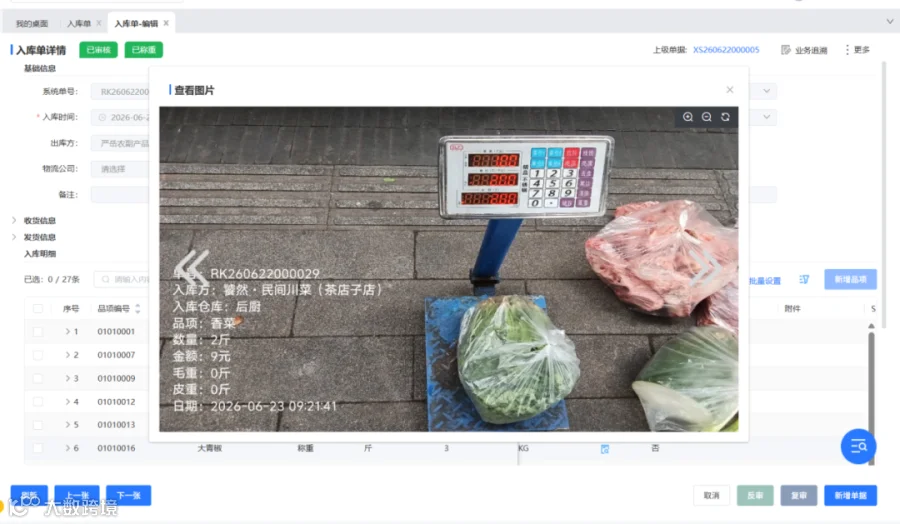Click the 附件 column header

click(792, 309)
